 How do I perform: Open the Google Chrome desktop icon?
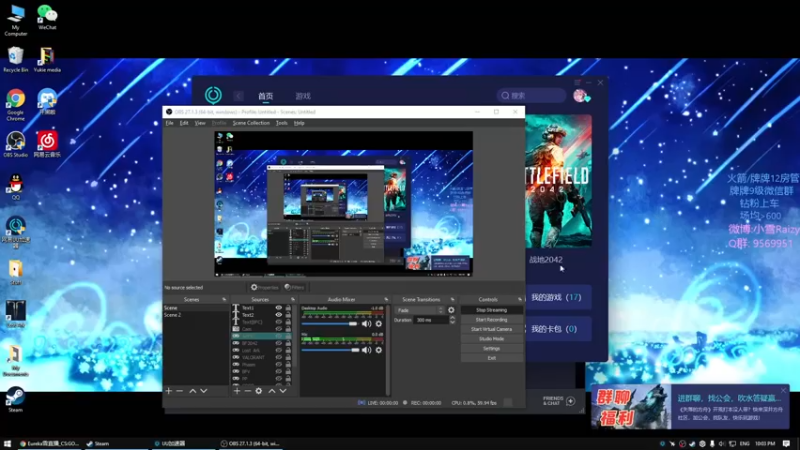pos(15,105)
